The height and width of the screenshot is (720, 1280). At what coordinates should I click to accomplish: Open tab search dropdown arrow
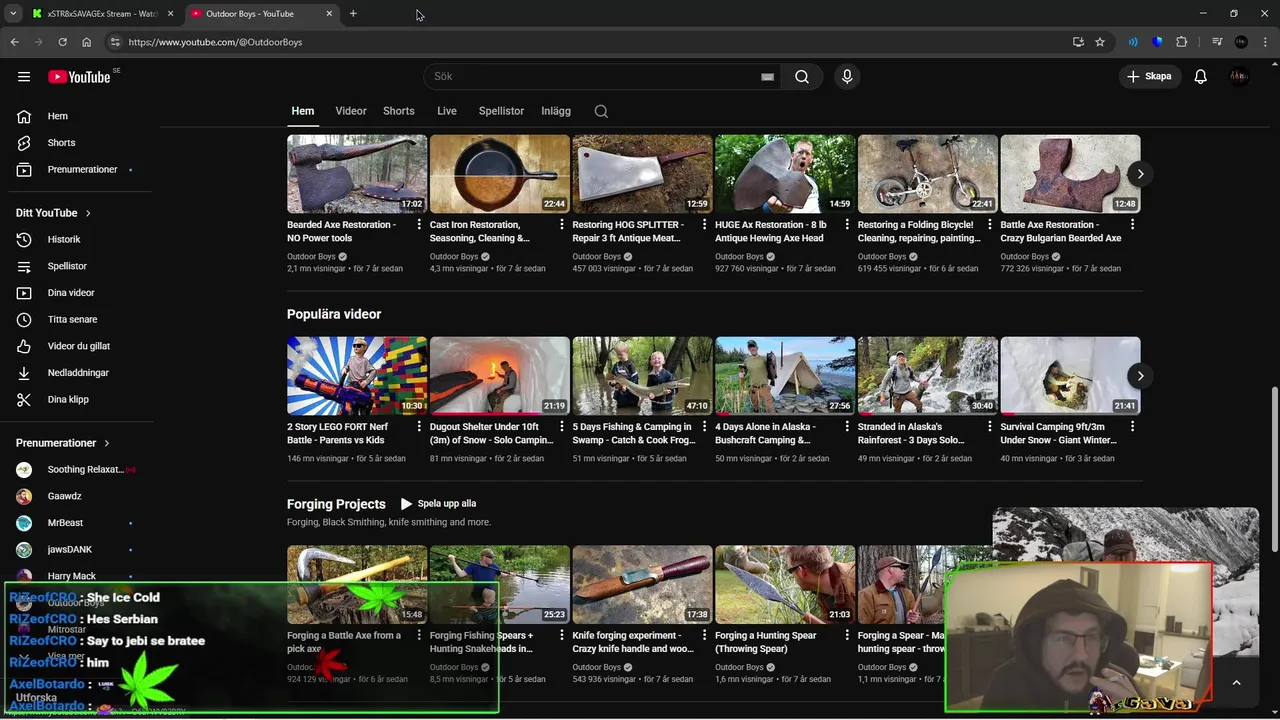13,14
